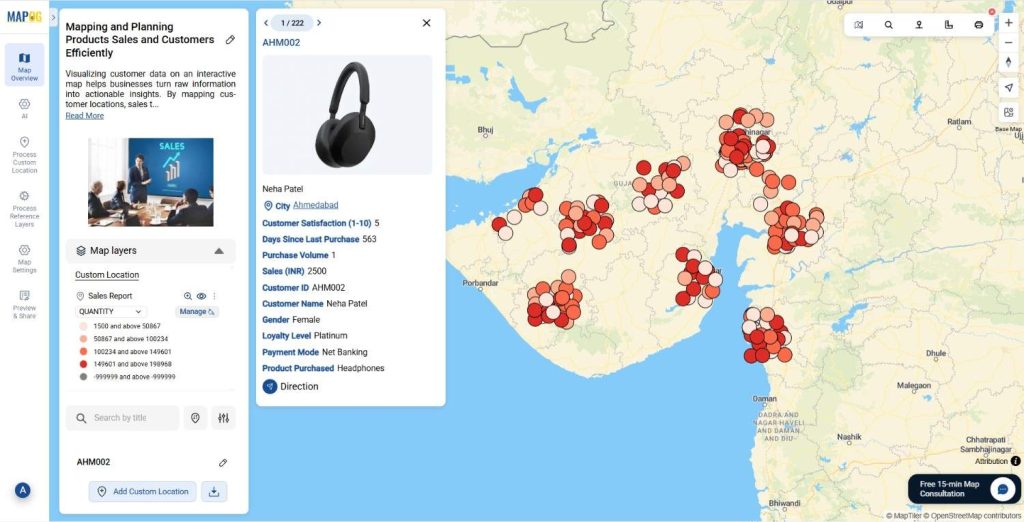Select the measure tool in map toolbar

(x=949, y=25)
